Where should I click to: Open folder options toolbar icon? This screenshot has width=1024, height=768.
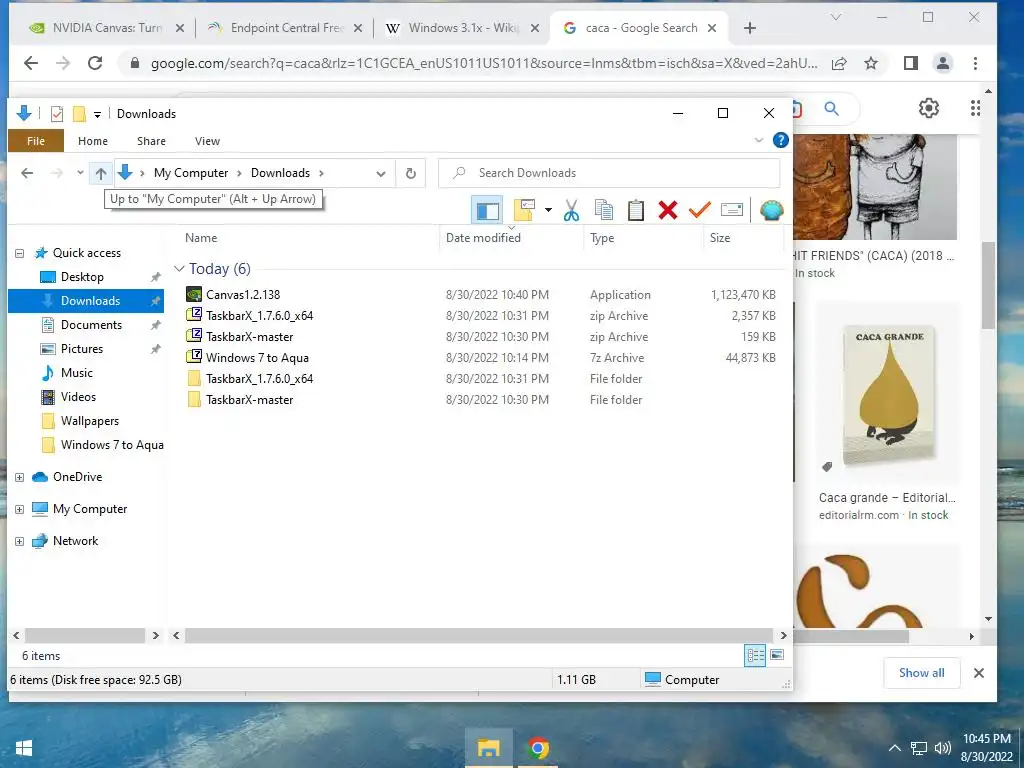[524, 210]
